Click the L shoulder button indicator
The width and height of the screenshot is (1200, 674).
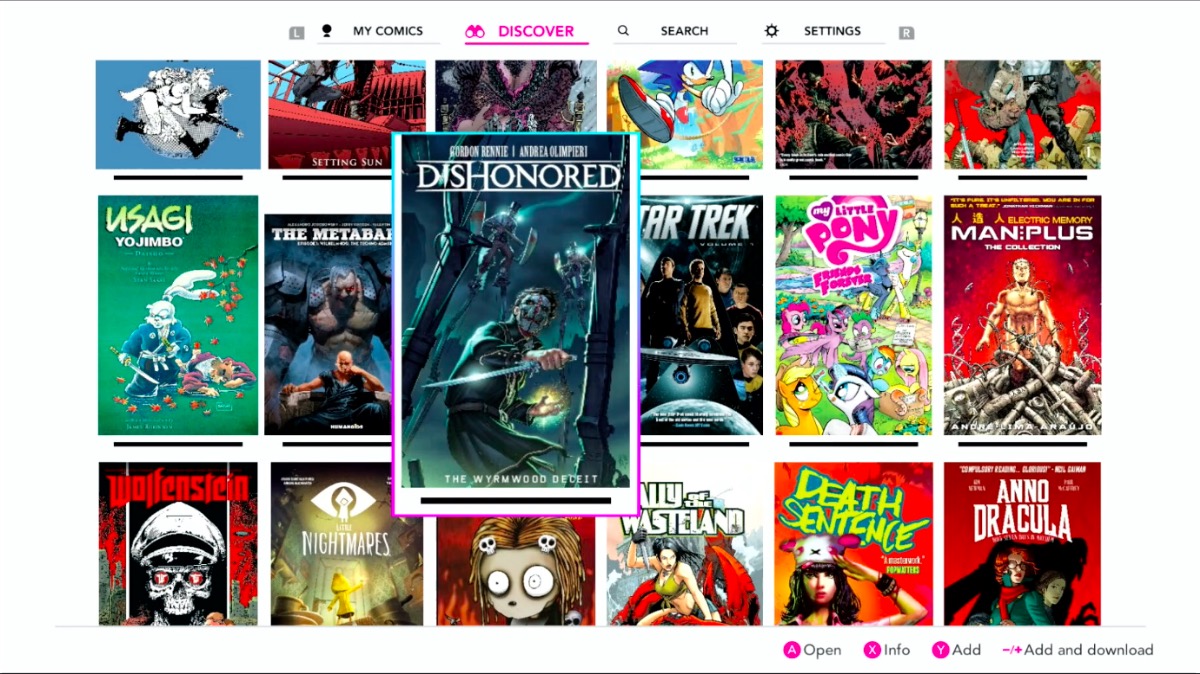pyautogui.click(x=296, y=33)
